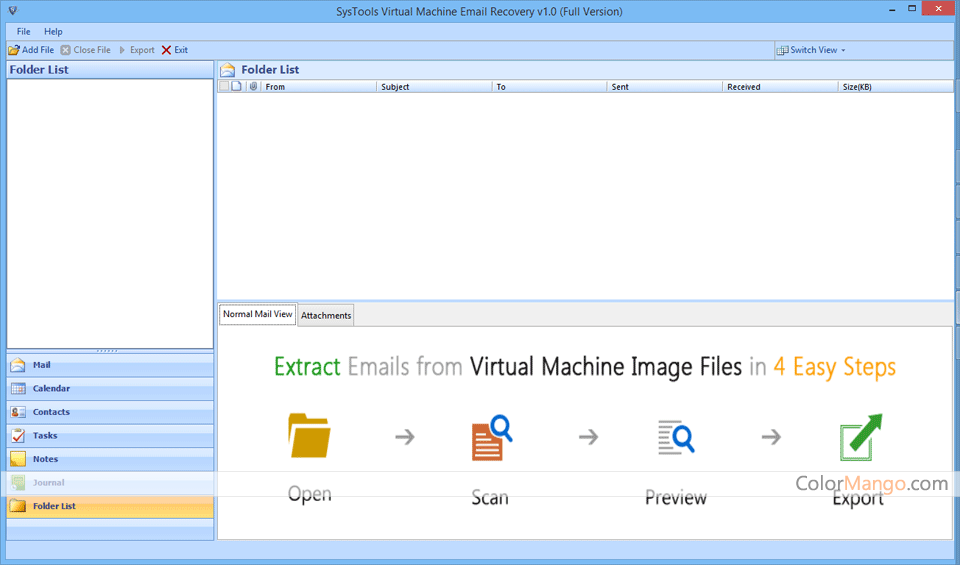Click the Export toolbar arrow icon

[x=123, y=50]
